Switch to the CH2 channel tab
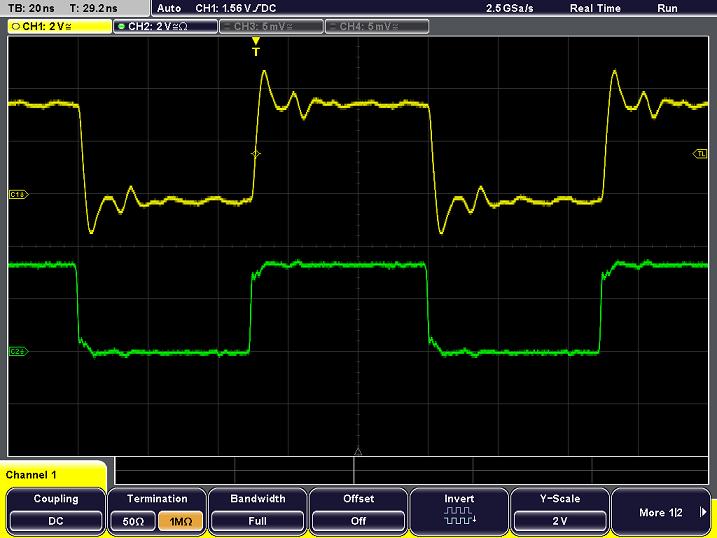 point(161,27)
